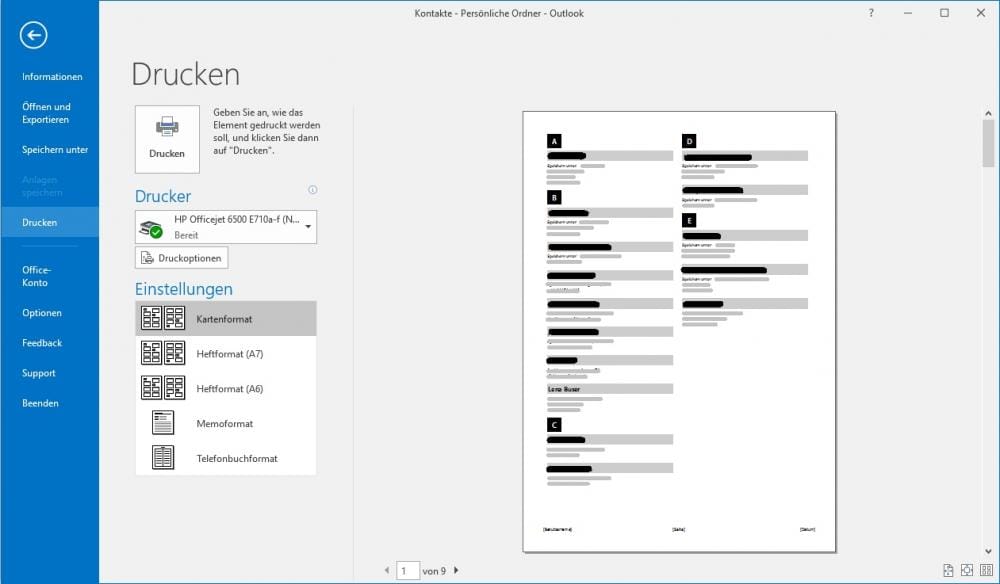
Task: Go to previous preview page arrow
Action: pos(386,570)
